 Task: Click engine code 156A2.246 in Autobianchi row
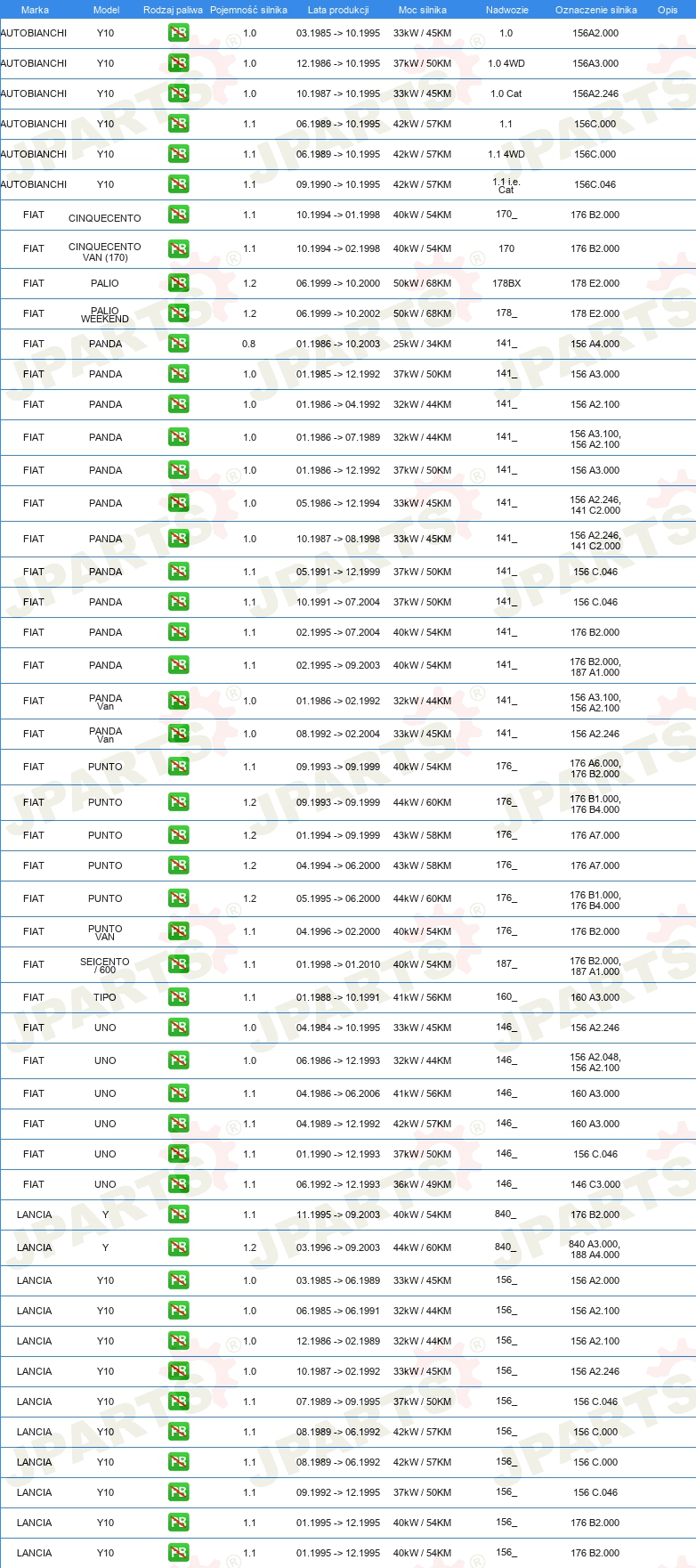pos(595,93)
